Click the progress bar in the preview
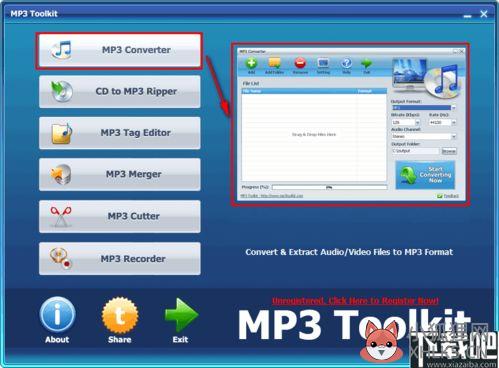499x368 pixels. coord(330,187)
